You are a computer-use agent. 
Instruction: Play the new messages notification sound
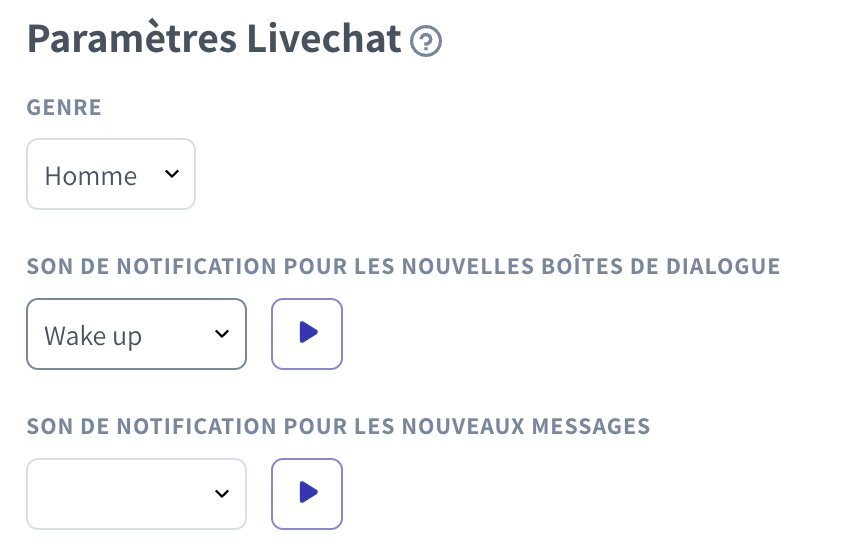point(307,494)
